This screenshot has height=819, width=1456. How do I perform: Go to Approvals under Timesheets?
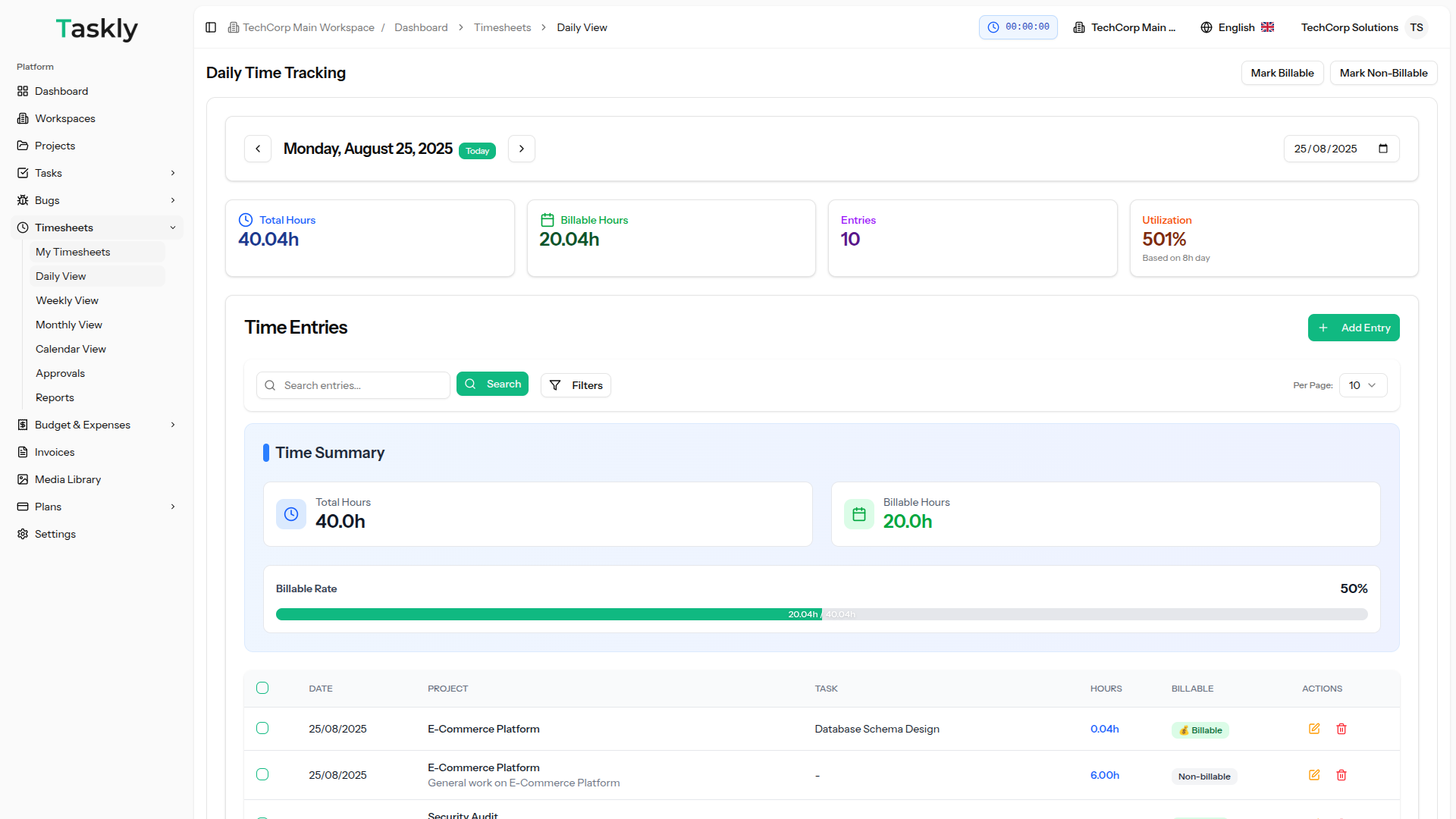(x=60, y=373)
